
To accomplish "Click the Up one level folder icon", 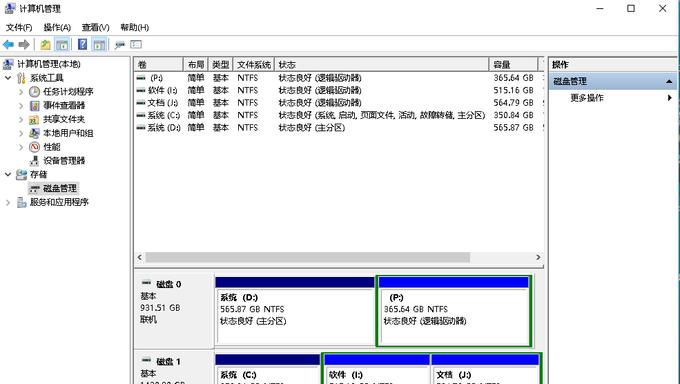I will click(45, 44).
